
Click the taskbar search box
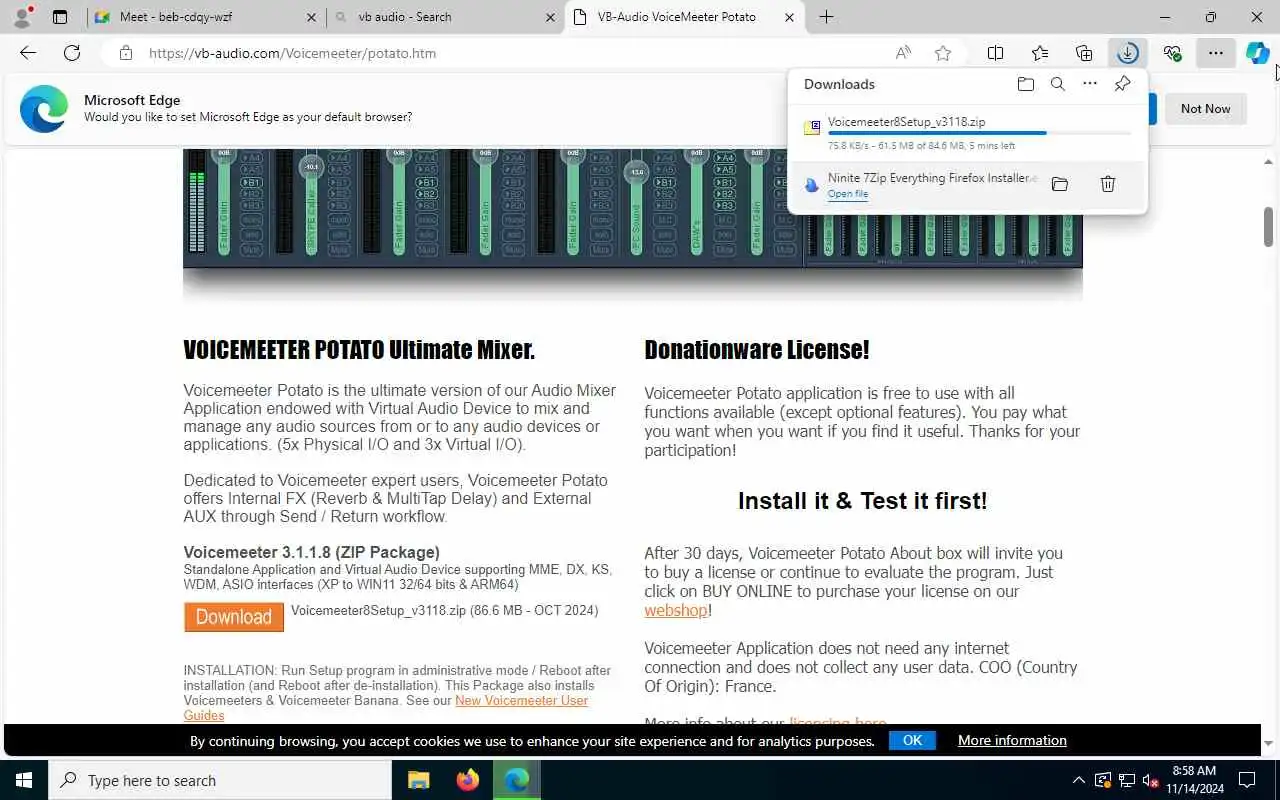pos(220,780)
